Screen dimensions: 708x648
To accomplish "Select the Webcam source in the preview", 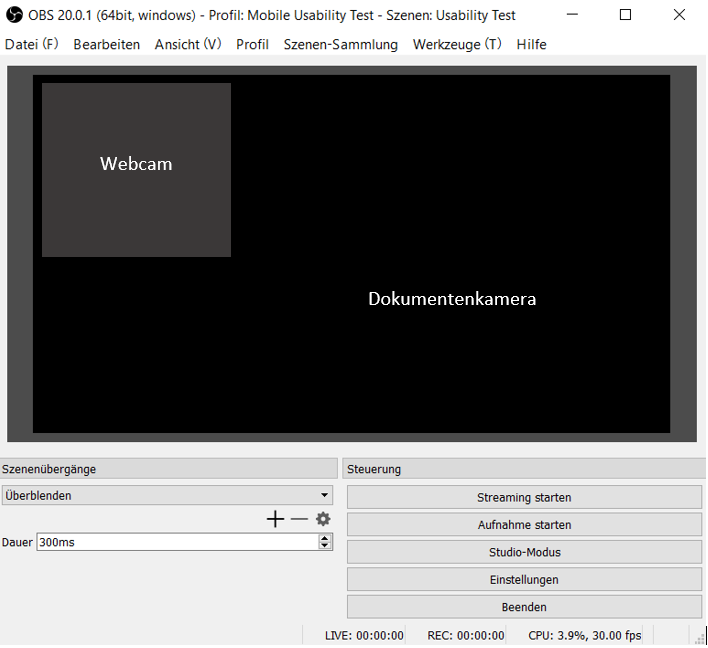I will click(136, 170).
